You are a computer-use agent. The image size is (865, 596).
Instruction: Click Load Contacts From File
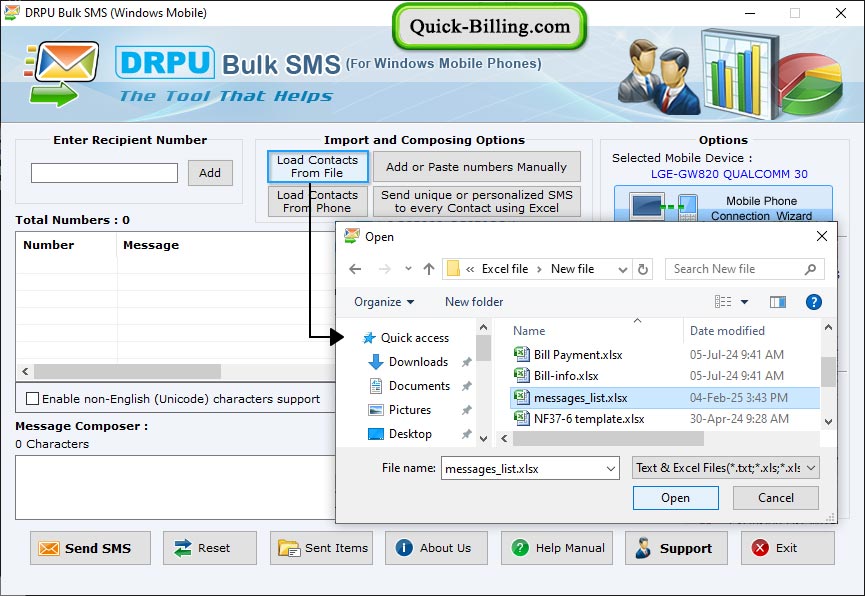pos(318,166)
